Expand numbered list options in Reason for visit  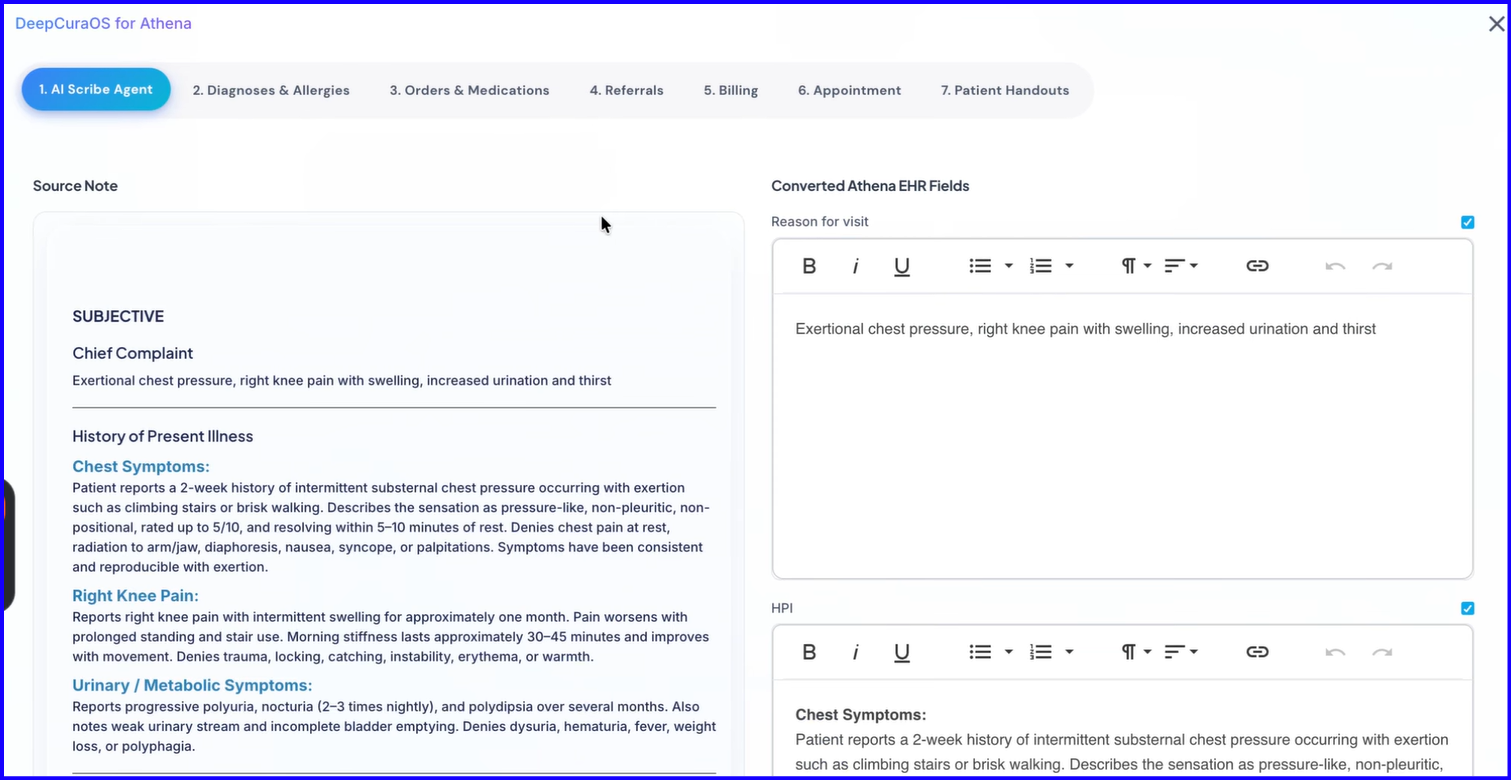click(1069, 266)
